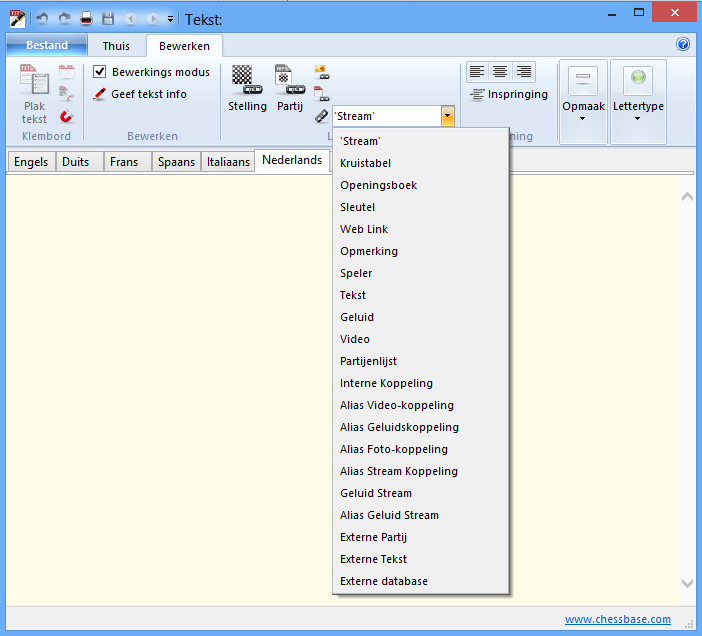This screenshot has width=702, height=636.
Task: Select the Nederlands language tab
Action: pos(292,160)
